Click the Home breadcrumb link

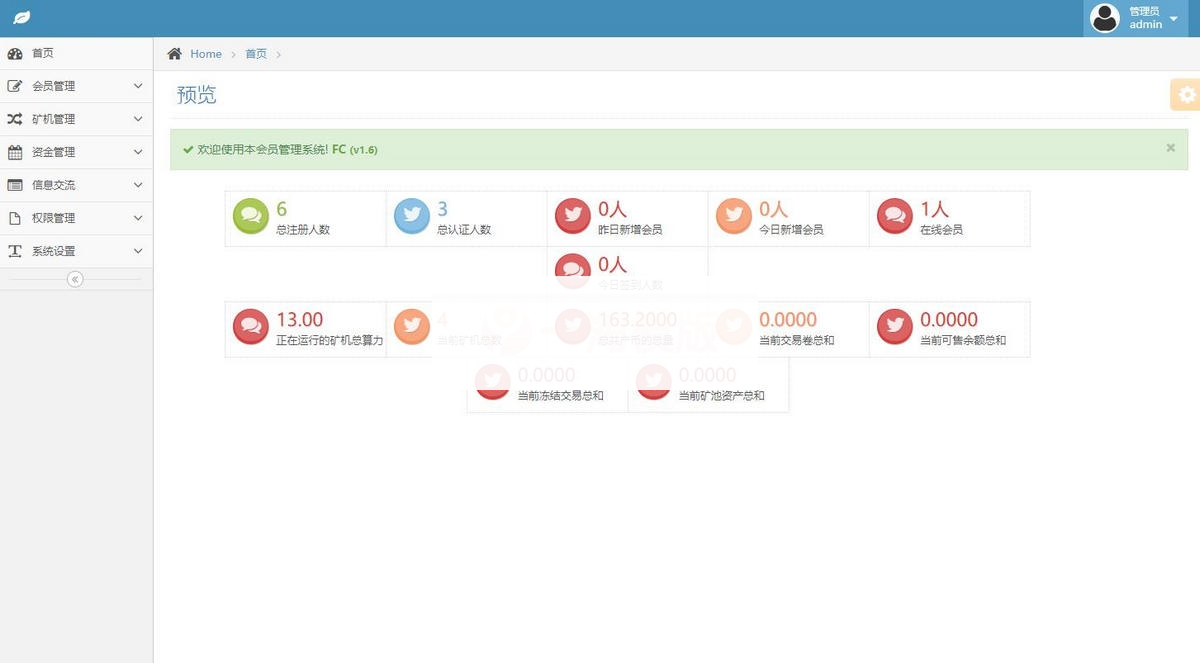206,54
